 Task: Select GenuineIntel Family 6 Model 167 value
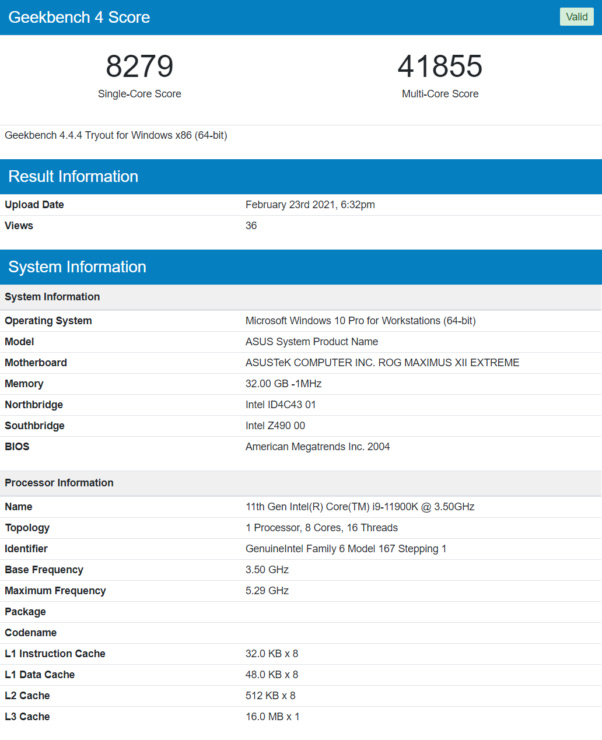345,549
